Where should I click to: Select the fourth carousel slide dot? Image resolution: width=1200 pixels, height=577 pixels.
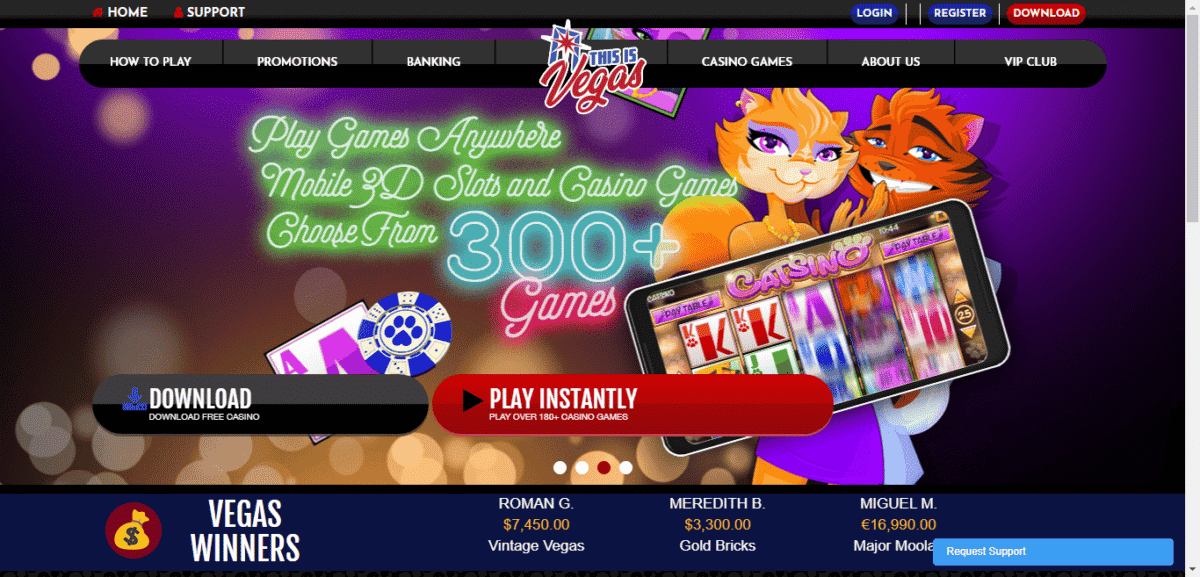tap(626, 467)
